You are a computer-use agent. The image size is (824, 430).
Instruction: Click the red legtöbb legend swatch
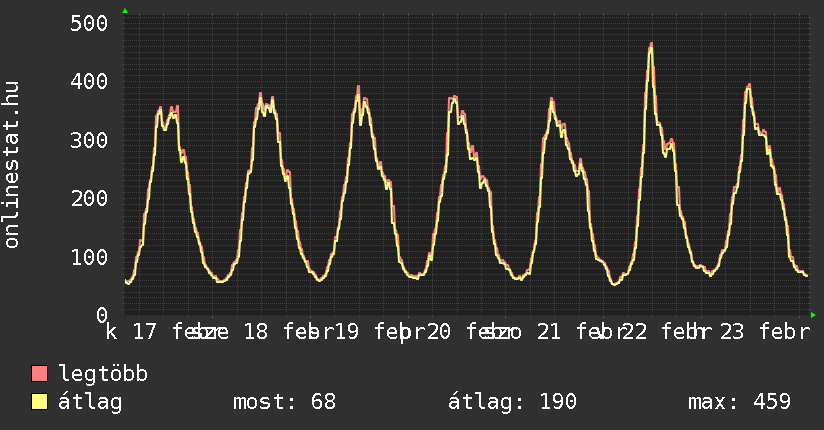coord(40,374)
